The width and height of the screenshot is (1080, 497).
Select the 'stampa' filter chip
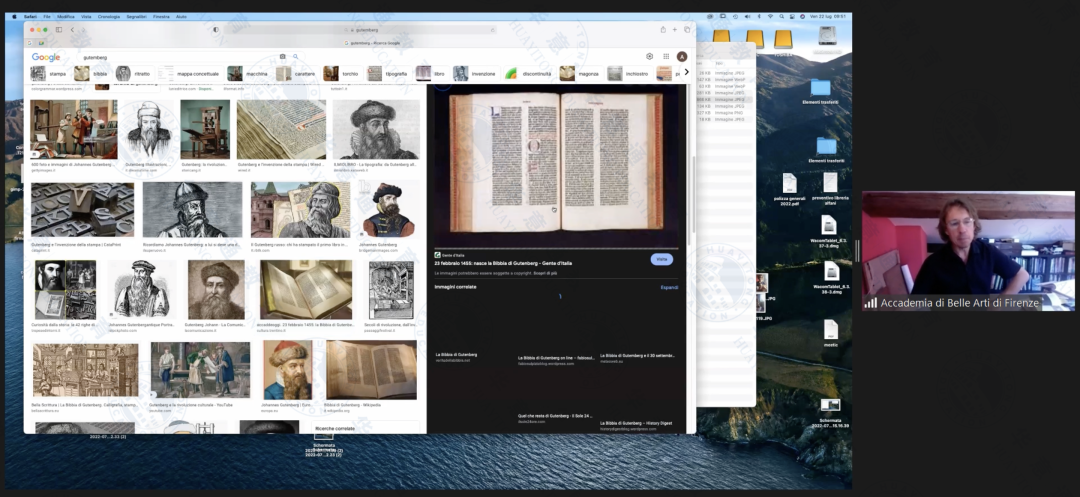click(49, 74)
